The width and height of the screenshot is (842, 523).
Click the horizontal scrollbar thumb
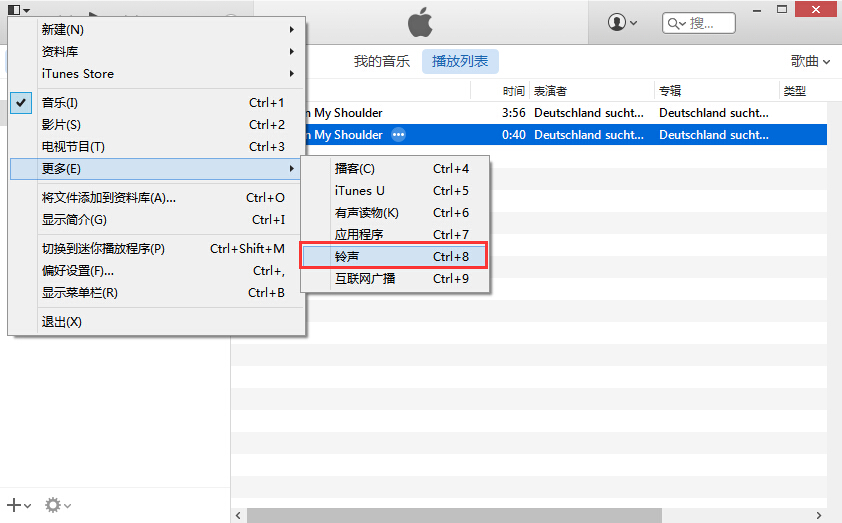(x=454, y=515)
